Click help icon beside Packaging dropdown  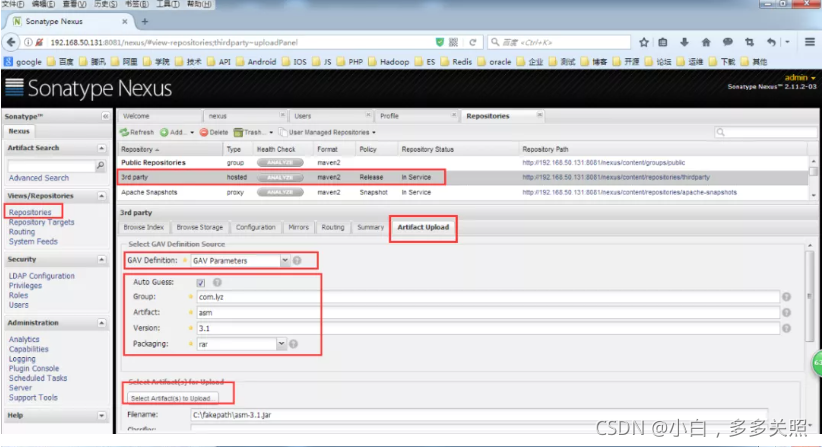tap(293, 344)
